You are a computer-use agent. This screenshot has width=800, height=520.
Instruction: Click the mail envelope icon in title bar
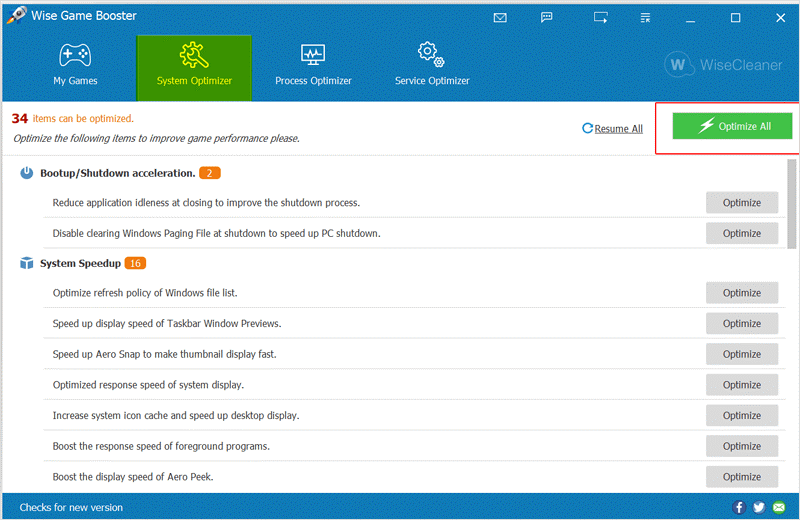click(500, 18)
